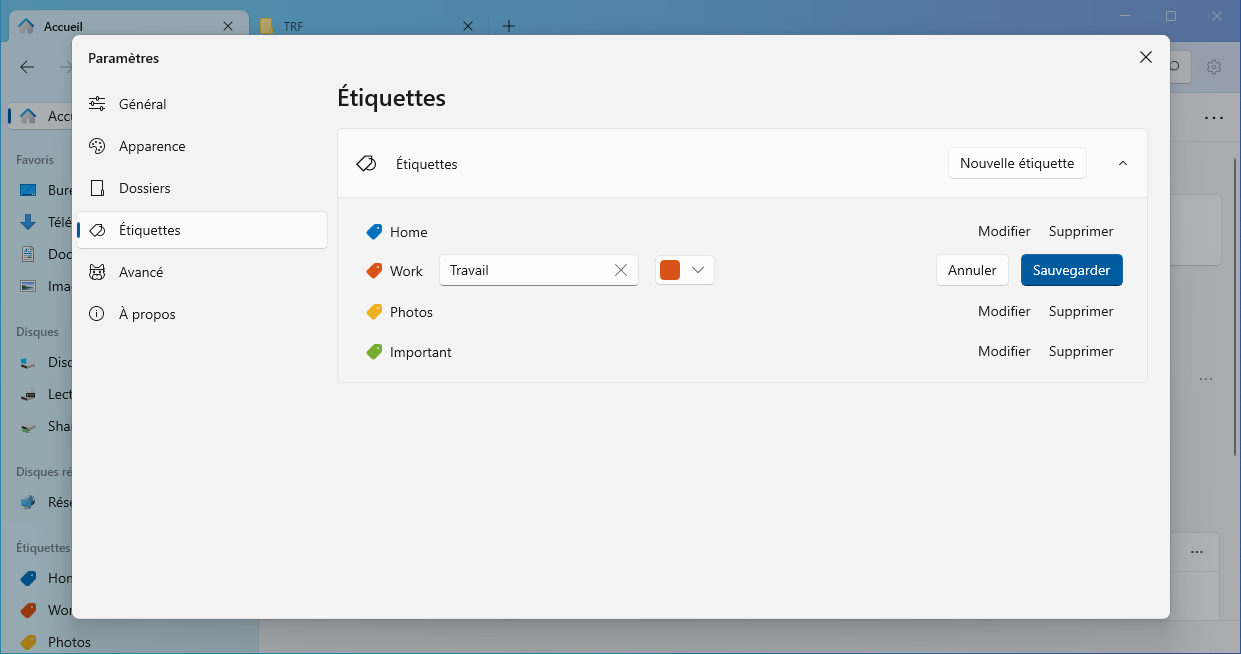
Task: Open the new tab plus button
Action: [x=509, y=26]
